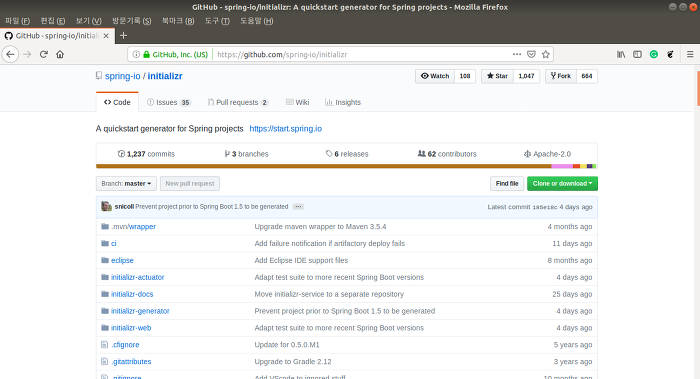This screenshot has width=700, height=379.
Task: View the 6 releases
Action: [x=347, y=154]
